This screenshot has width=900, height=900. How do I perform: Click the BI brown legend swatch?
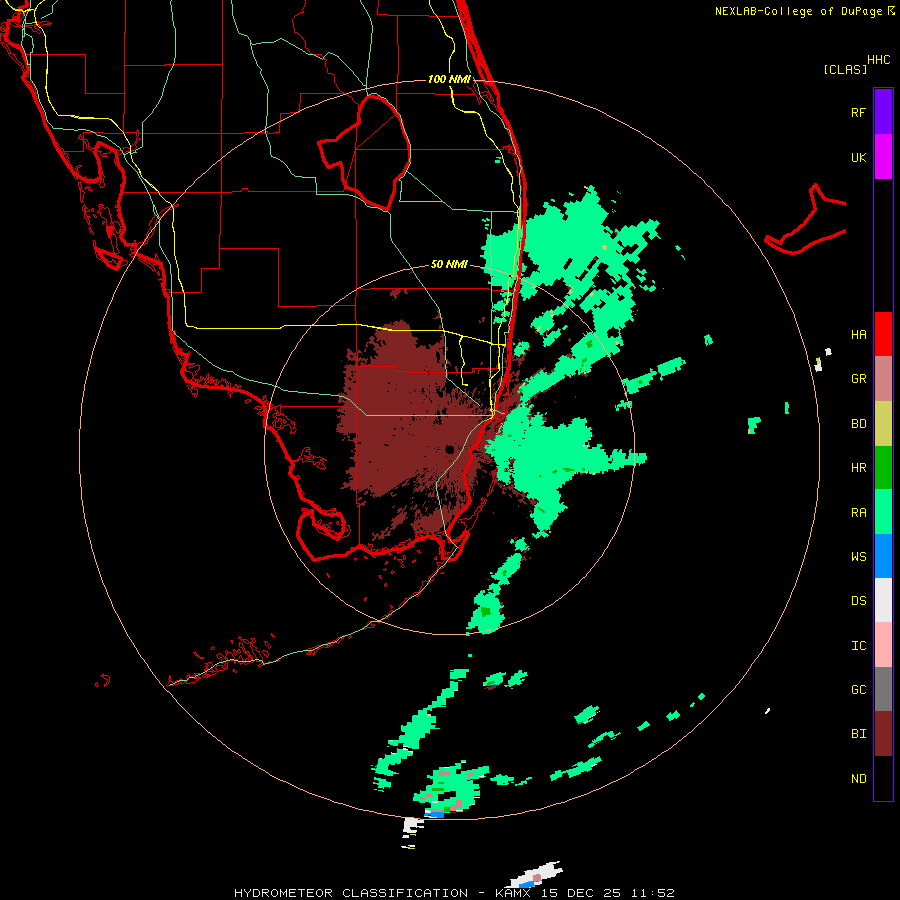pos(883,734)
